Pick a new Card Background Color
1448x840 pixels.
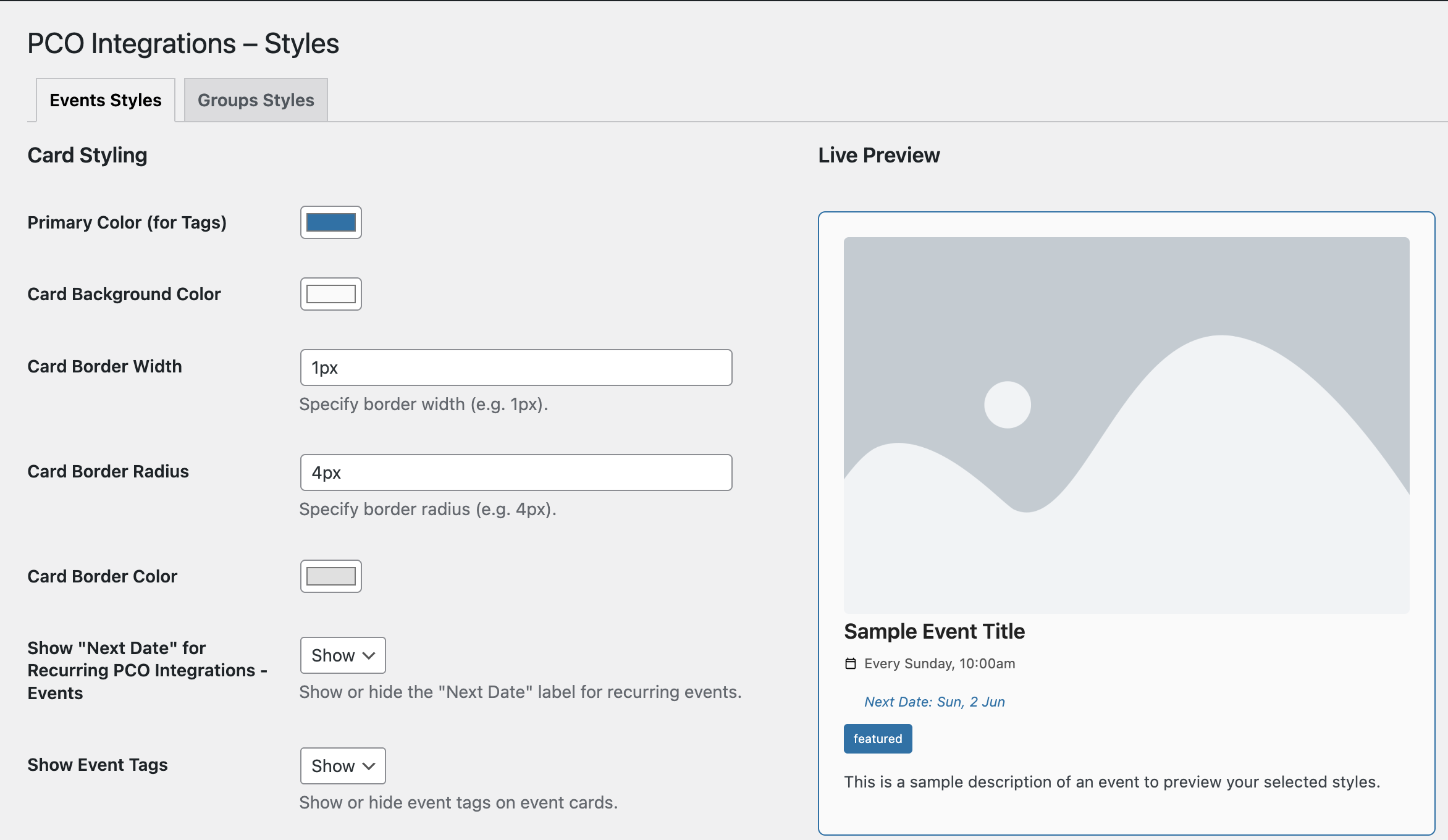point(331,294)
